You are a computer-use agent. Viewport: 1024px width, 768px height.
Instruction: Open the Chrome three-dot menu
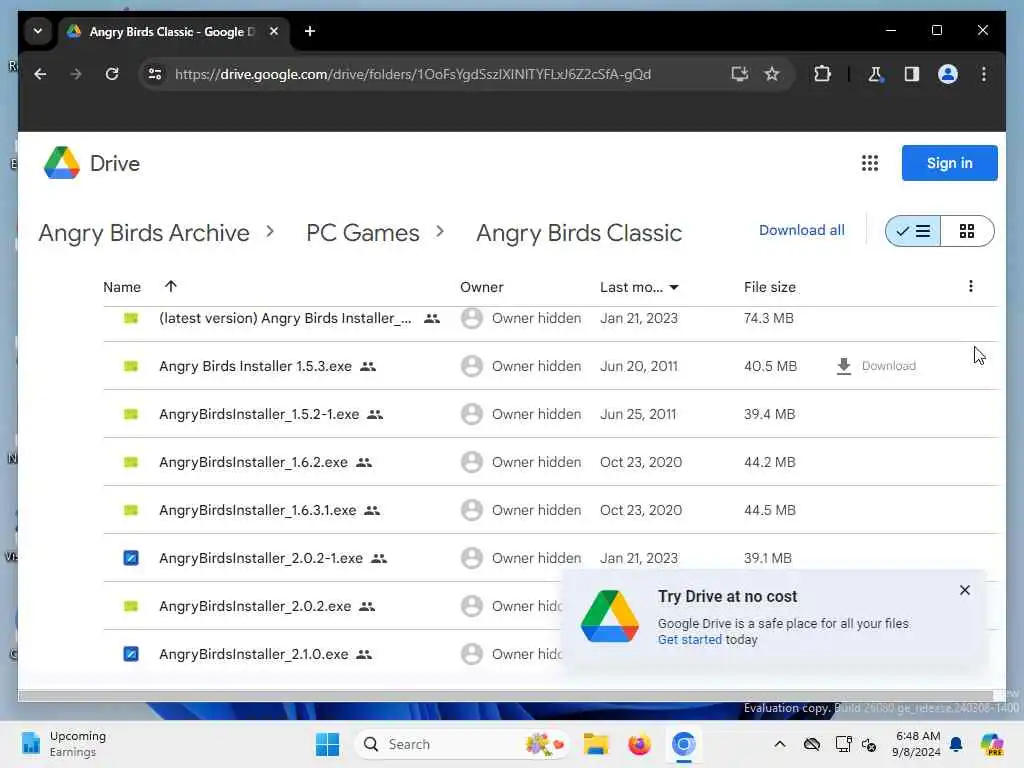coord(984,74)
